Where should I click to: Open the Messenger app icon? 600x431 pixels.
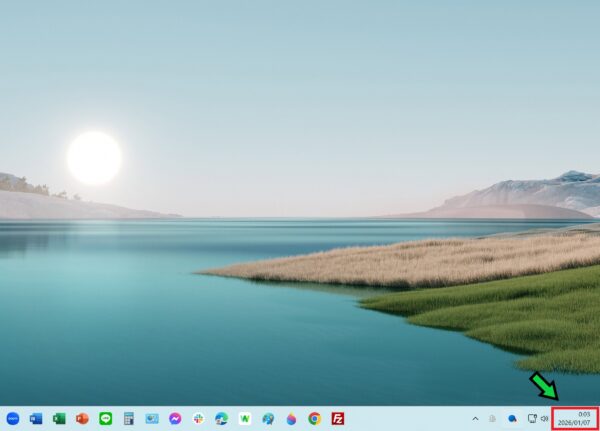[x=175, y=418]
